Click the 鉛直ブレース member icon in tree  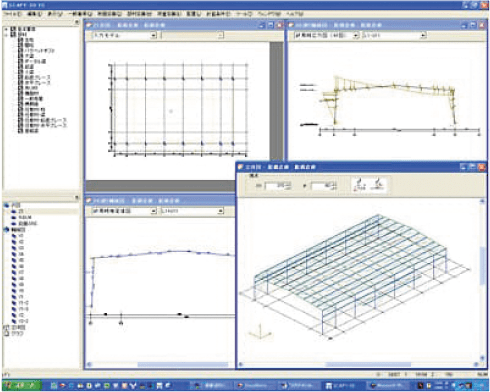point(20,77)
